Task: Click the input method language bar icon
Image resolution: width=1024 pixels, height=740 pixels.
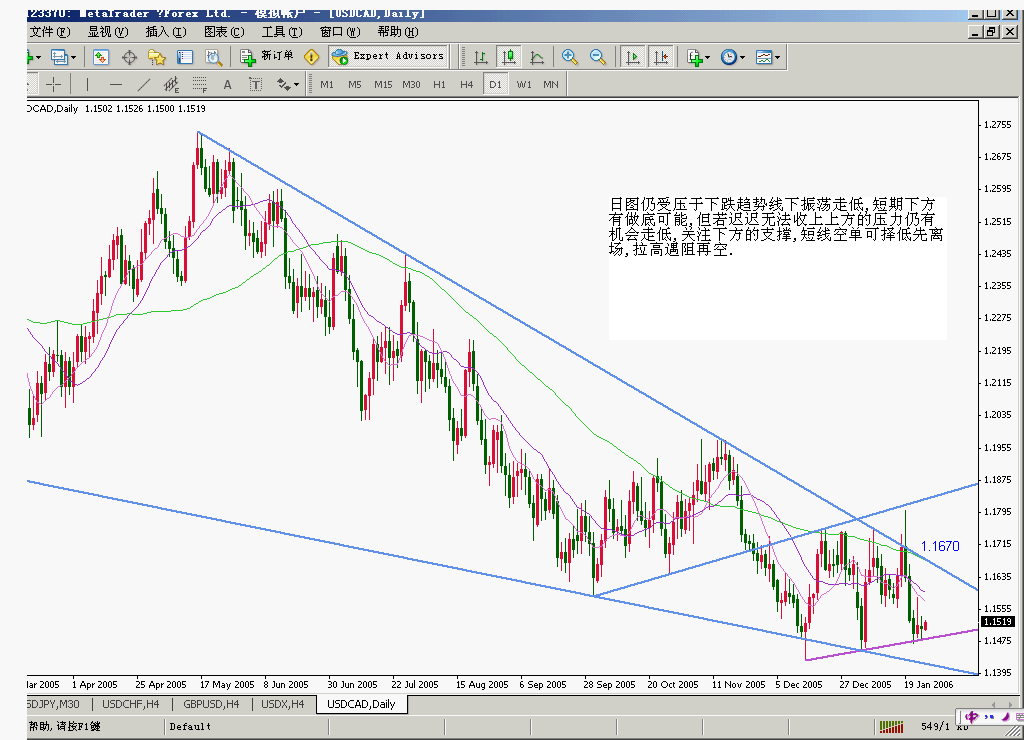Action: pyautogui.click(x=972, y=717)
